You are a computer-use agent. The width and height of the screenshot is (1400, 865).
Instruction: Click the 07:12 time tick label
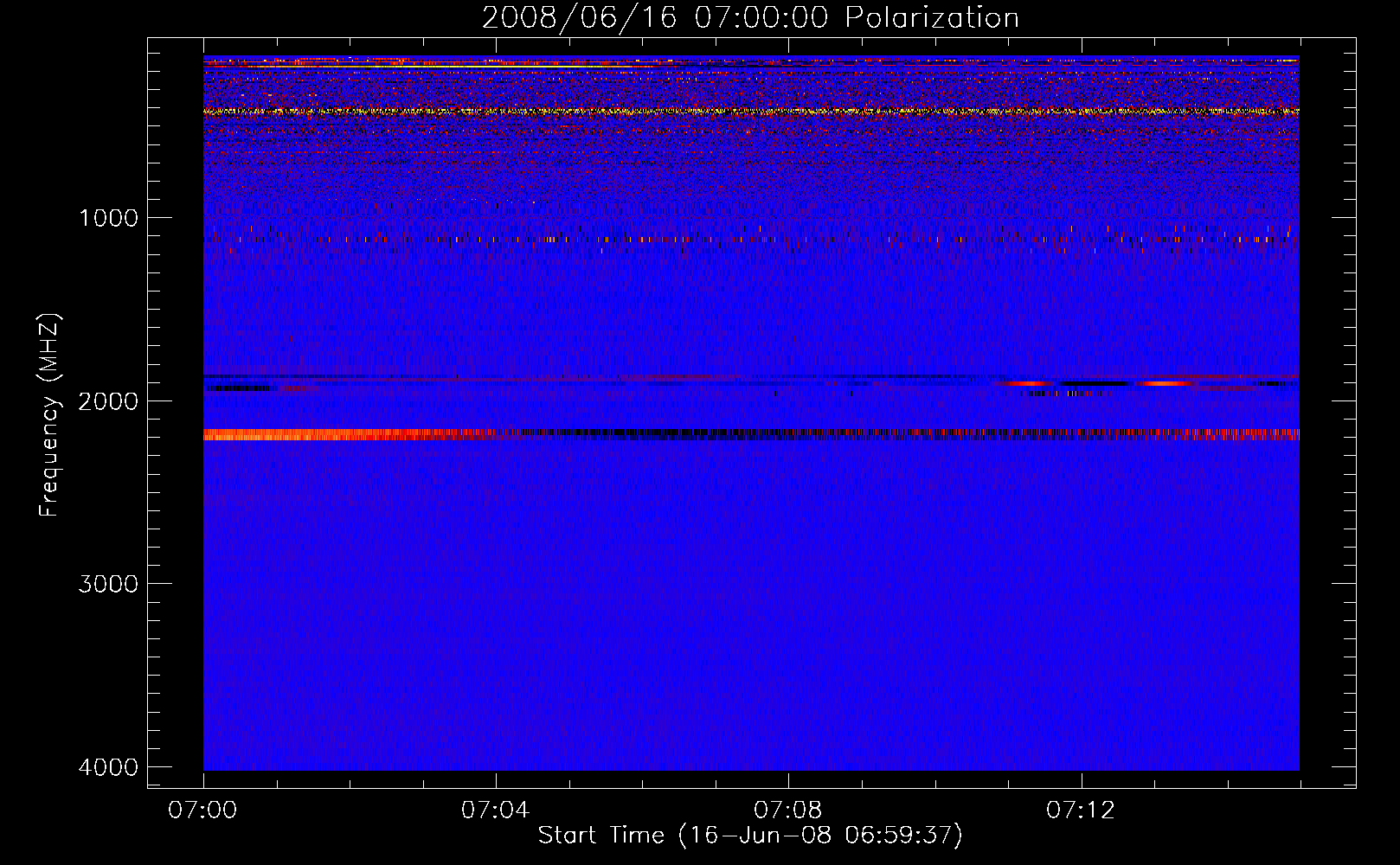[x=1081, y=811]
